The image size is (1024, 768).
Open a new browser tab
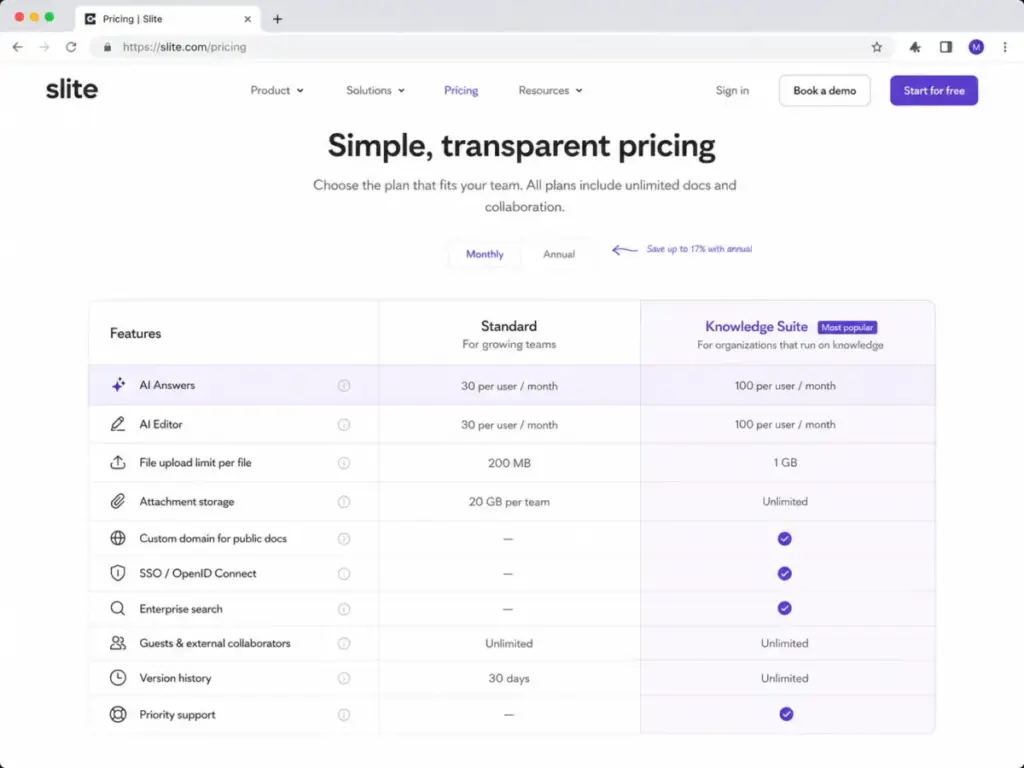pyautogui.click(x=278, y=19)
